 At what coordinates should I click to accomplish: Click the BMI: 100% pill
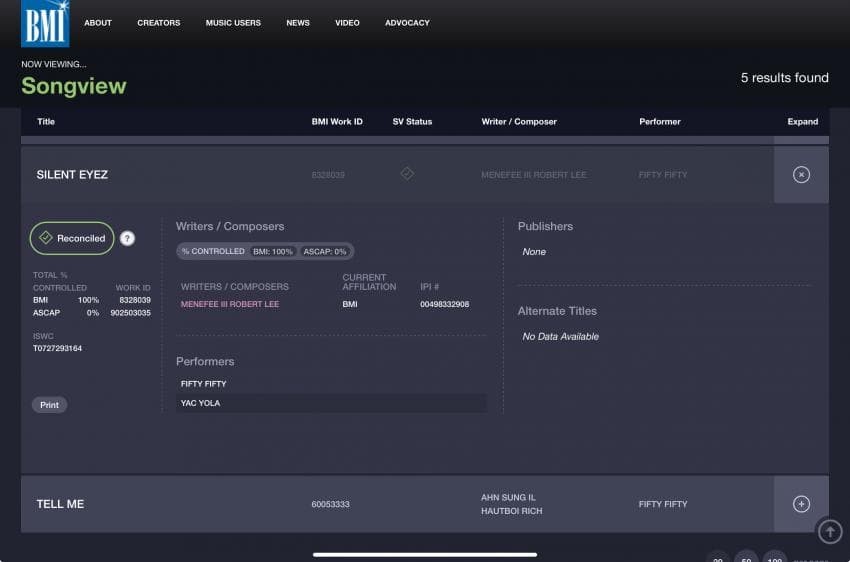(273, 251)
